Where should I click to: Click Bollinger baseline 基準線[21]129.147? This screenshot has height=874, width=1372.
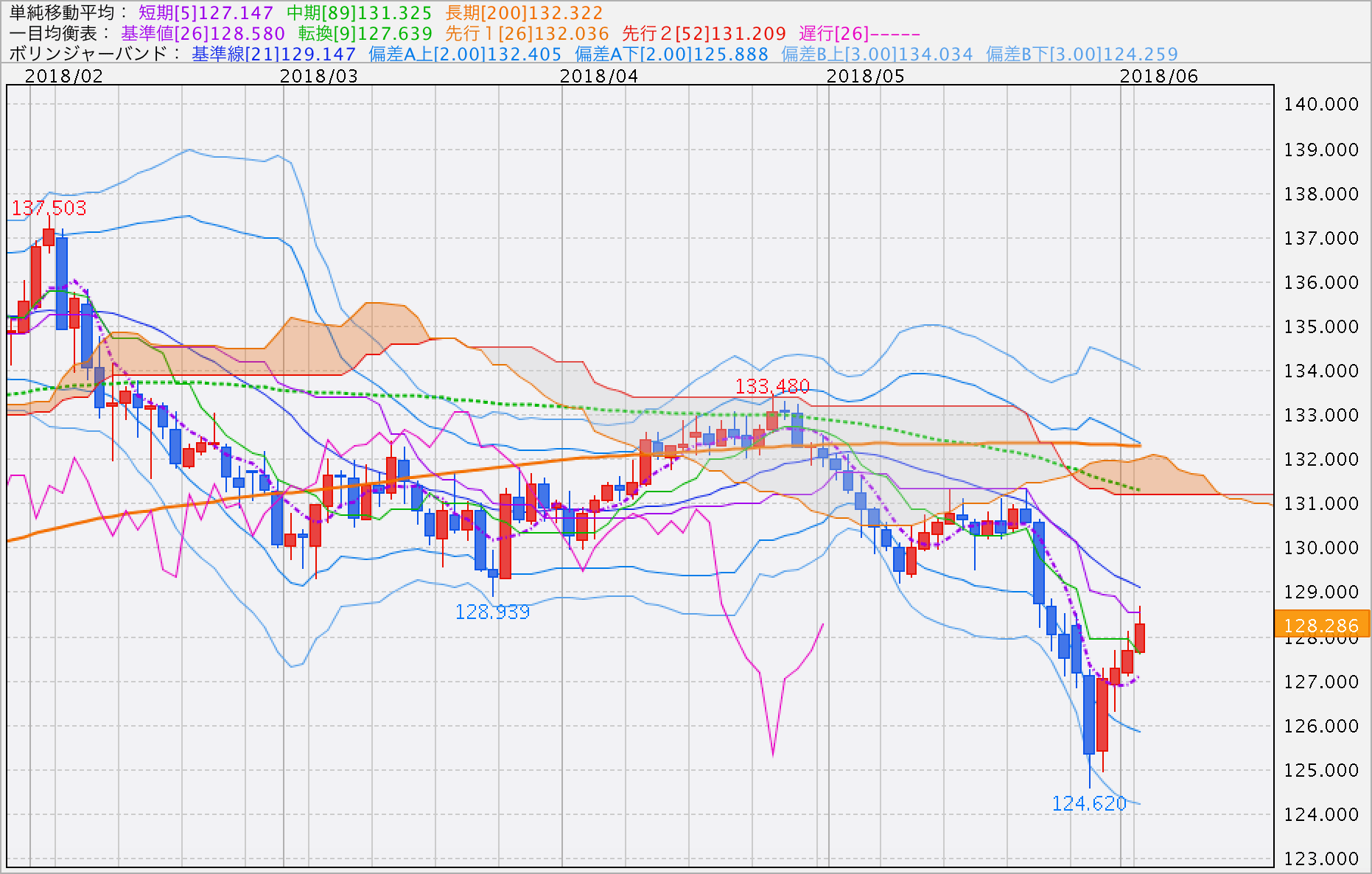pyautogui.click(x=273, y=54)
